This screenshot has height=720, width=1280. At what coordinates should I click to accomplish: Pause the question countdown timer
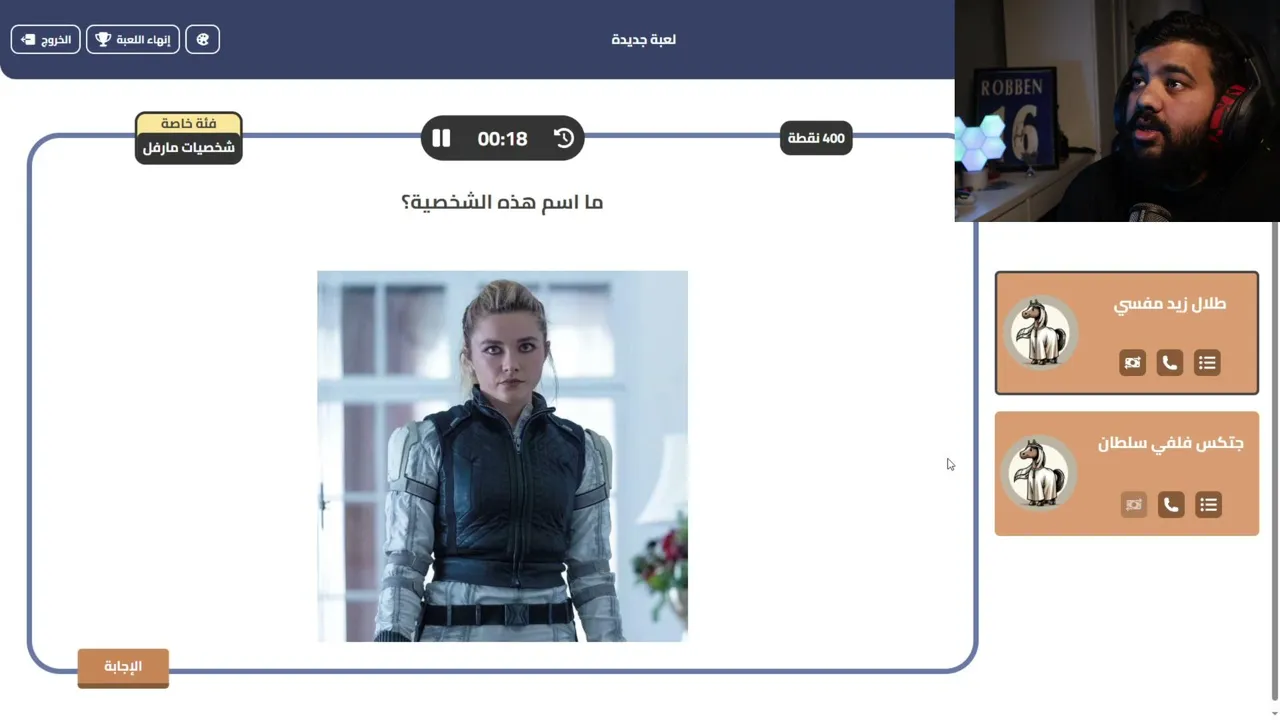click(441, 138)
